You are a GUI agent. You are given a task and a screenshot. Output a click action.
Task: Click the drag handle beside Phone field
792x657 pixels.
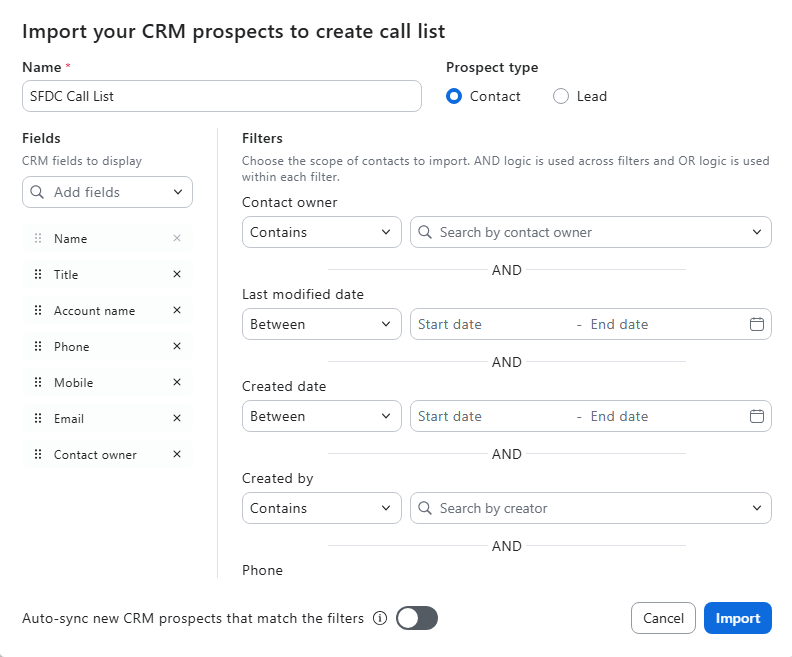38,347
